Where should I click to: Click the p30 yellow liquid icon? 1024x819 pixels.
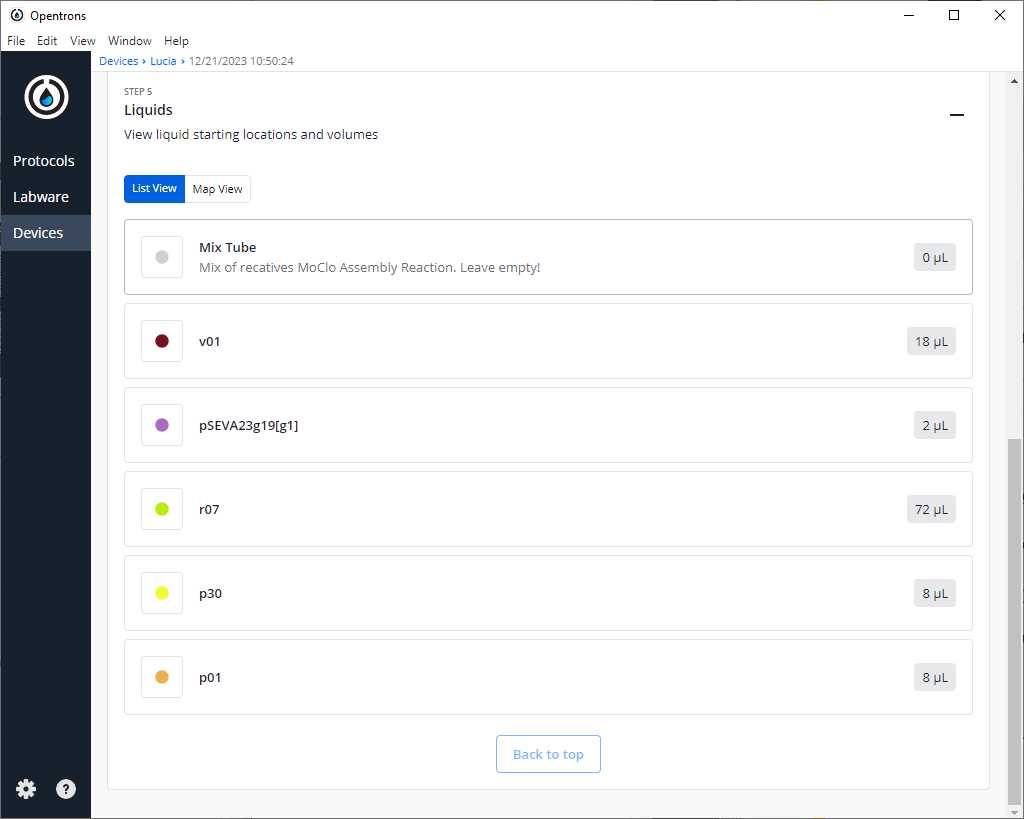[162, 593]
